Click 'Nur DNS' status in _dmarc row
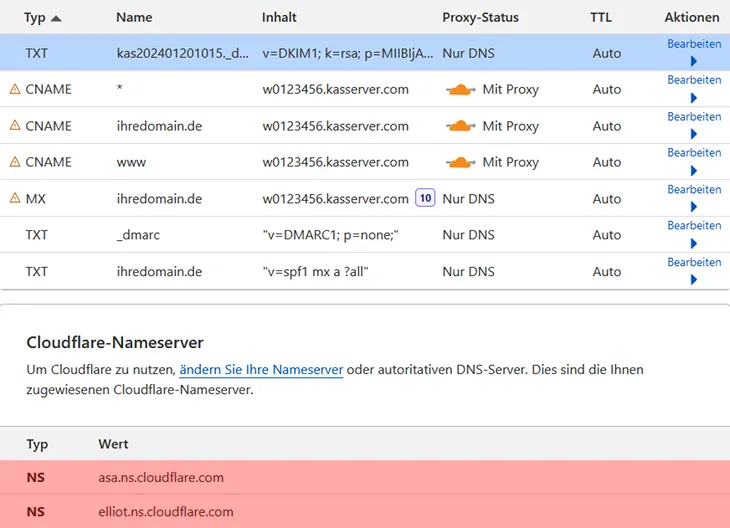Screen dimensions: 730x528 (468, 235)
